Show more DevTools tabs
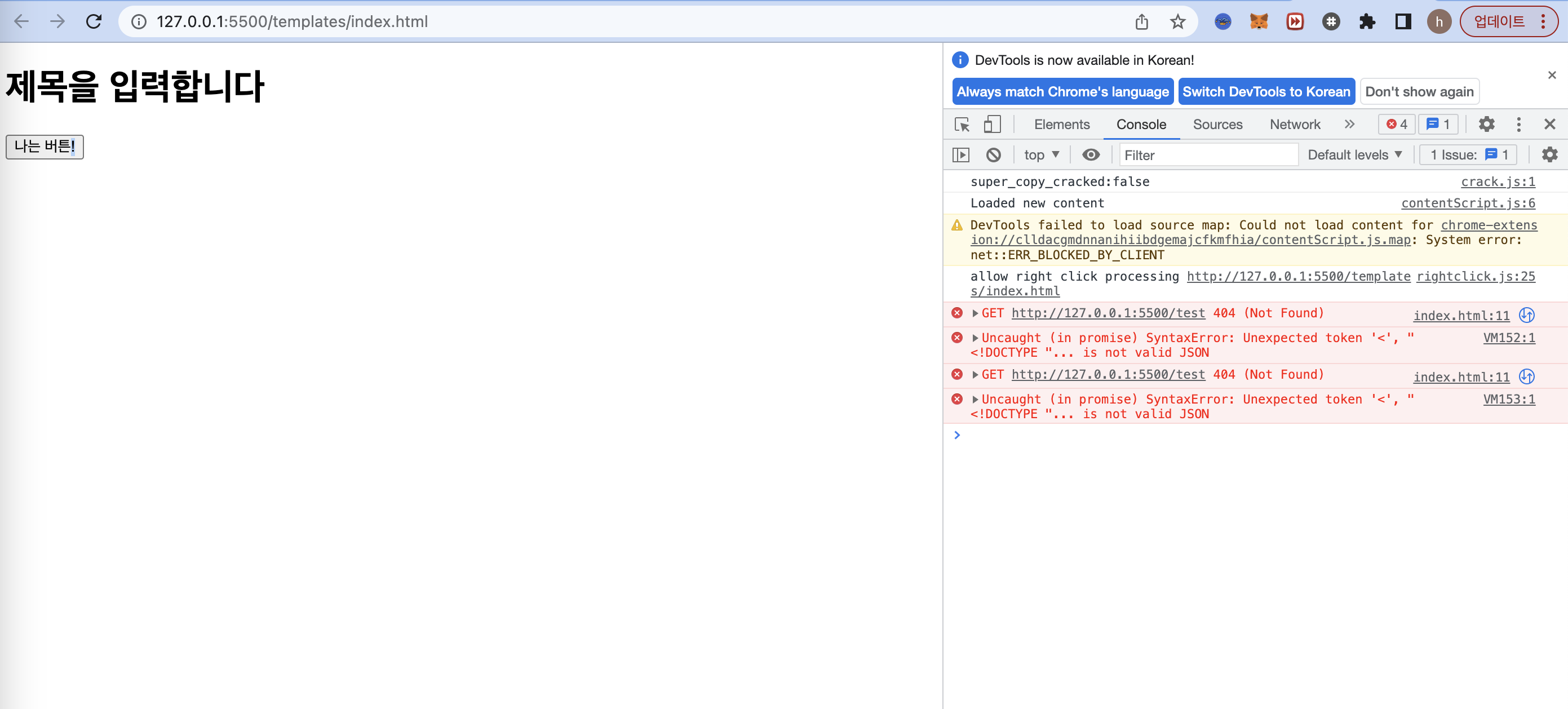This screenshot has width=1568, height=709. pyautogui.click(x=1349, y=125)
